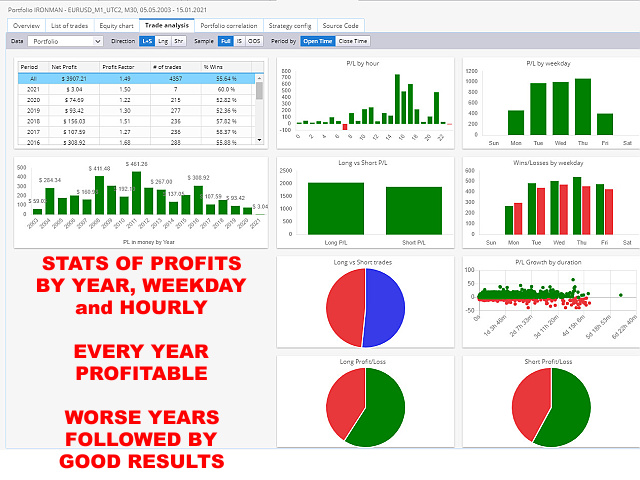The height and width of the screenshot is (480, 640).
Task: Open the Source Code tab
Action: pyautogui.click(x=340, y=26)
